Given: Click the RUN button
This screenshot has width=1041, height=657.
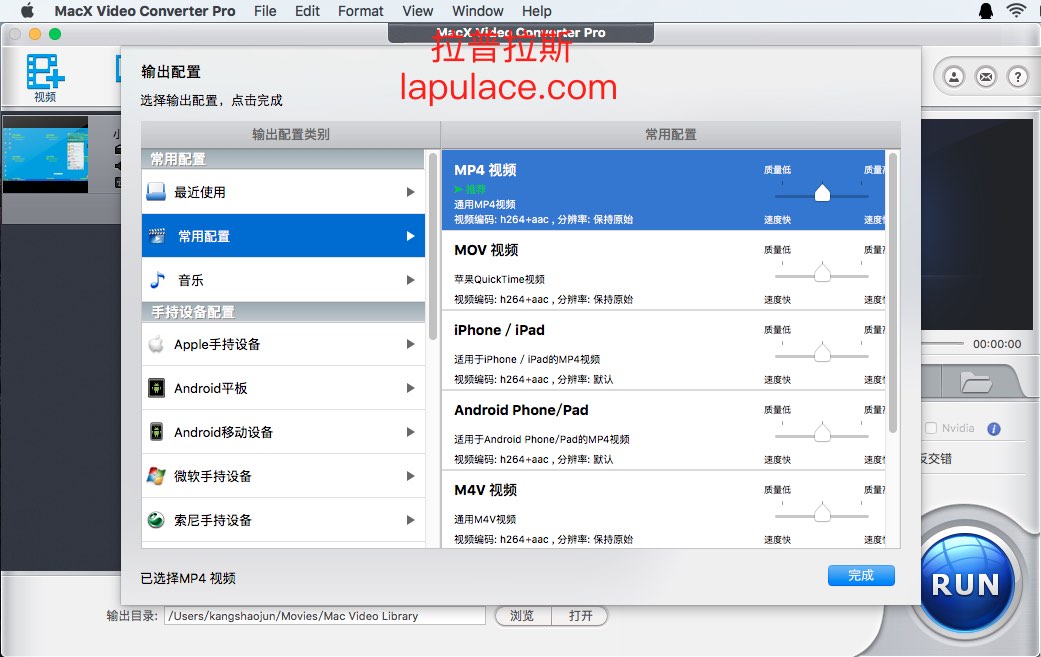Looking at the screenshot, I should click(966, 584).
